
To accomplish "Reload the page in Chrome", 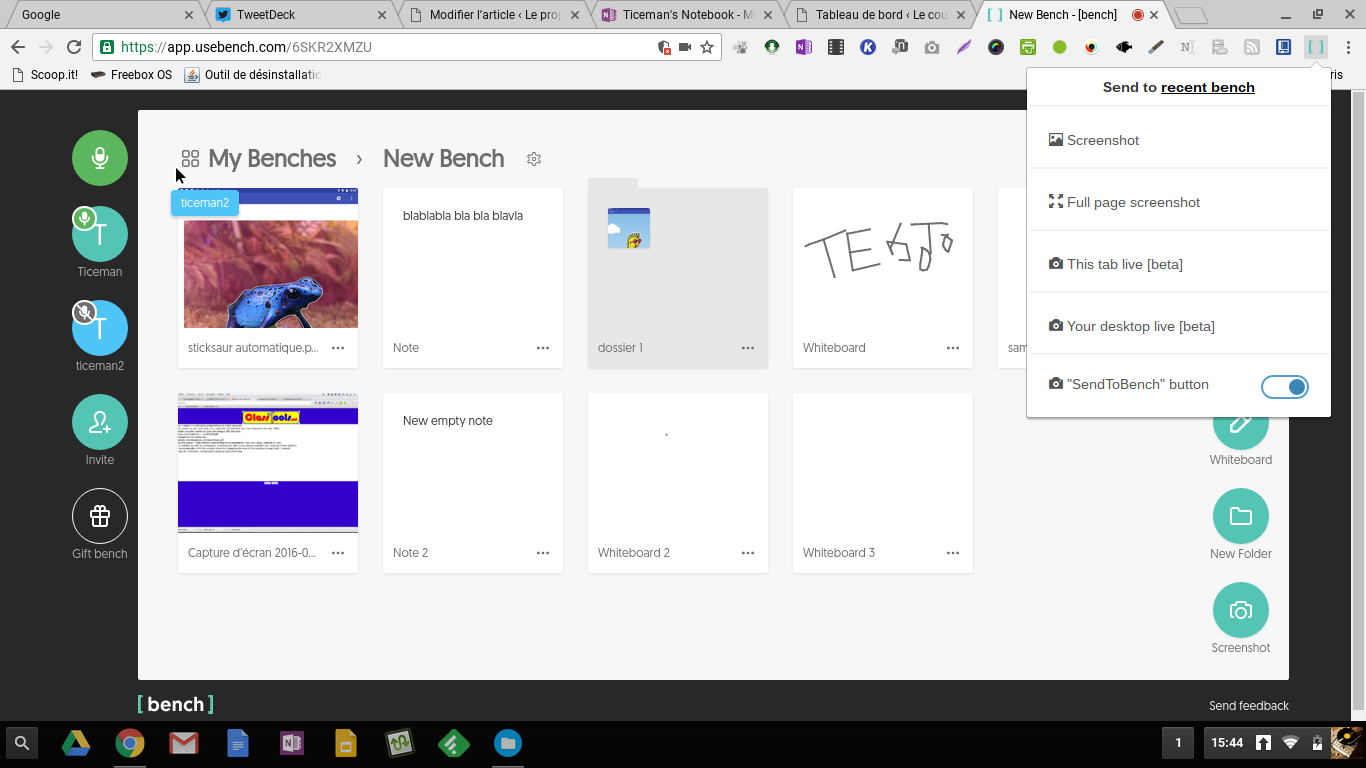I will pyautogui.click(x=74, y=47).
